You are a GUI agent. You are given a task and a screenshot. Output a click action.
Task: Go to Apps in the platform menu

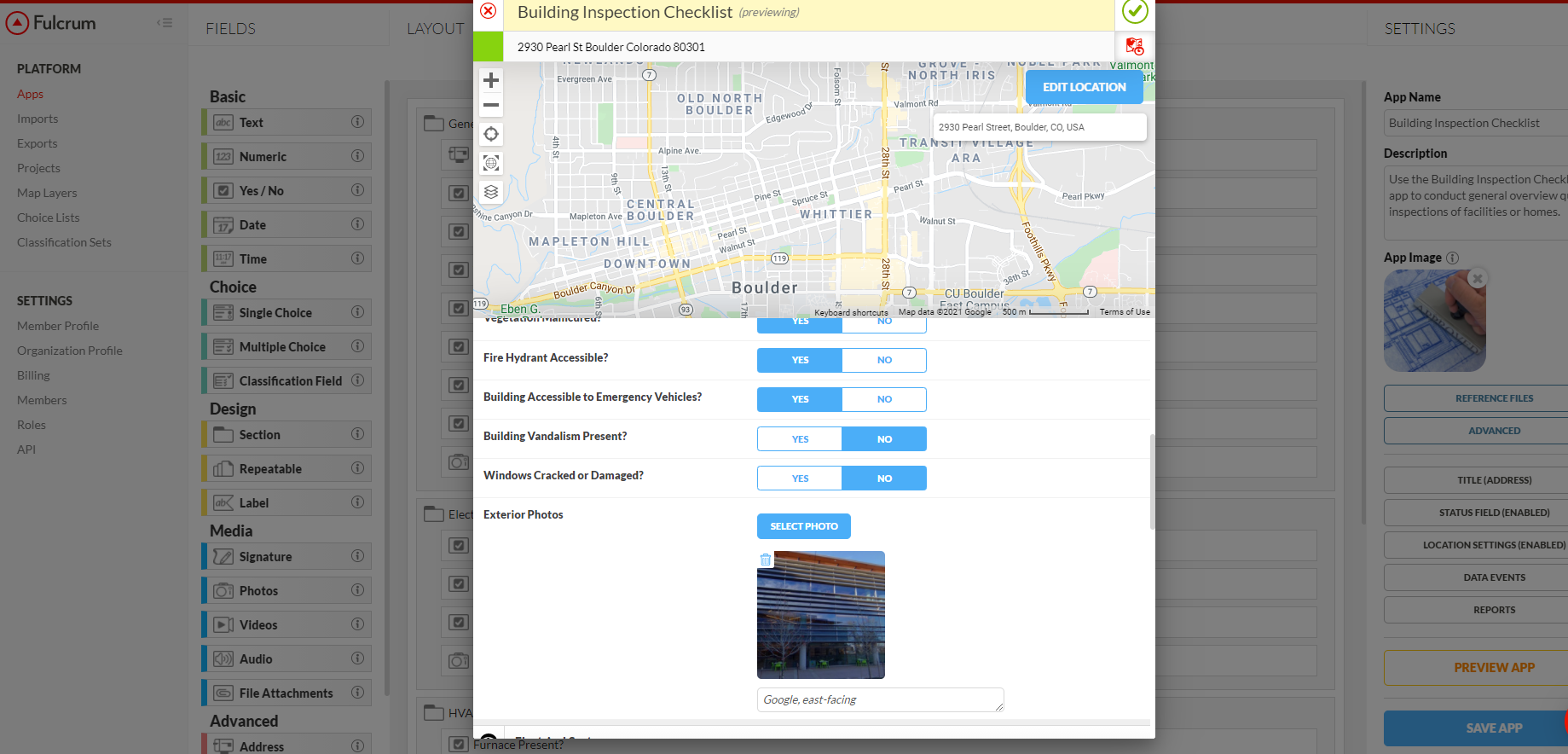click(x=30, y=94)
